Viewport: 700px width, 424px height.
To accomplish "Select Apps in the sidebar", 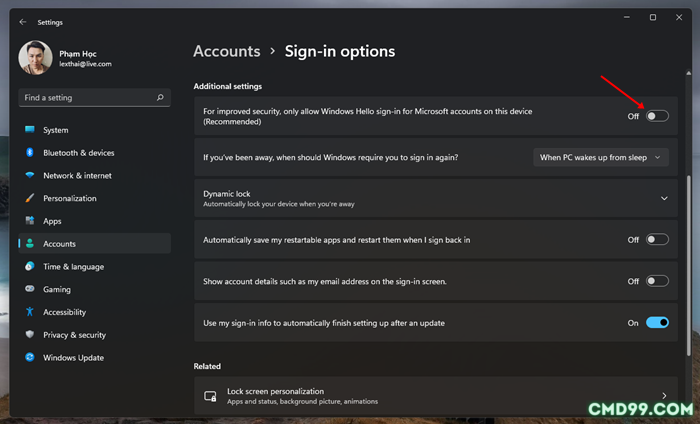I will tap(94, 221).
